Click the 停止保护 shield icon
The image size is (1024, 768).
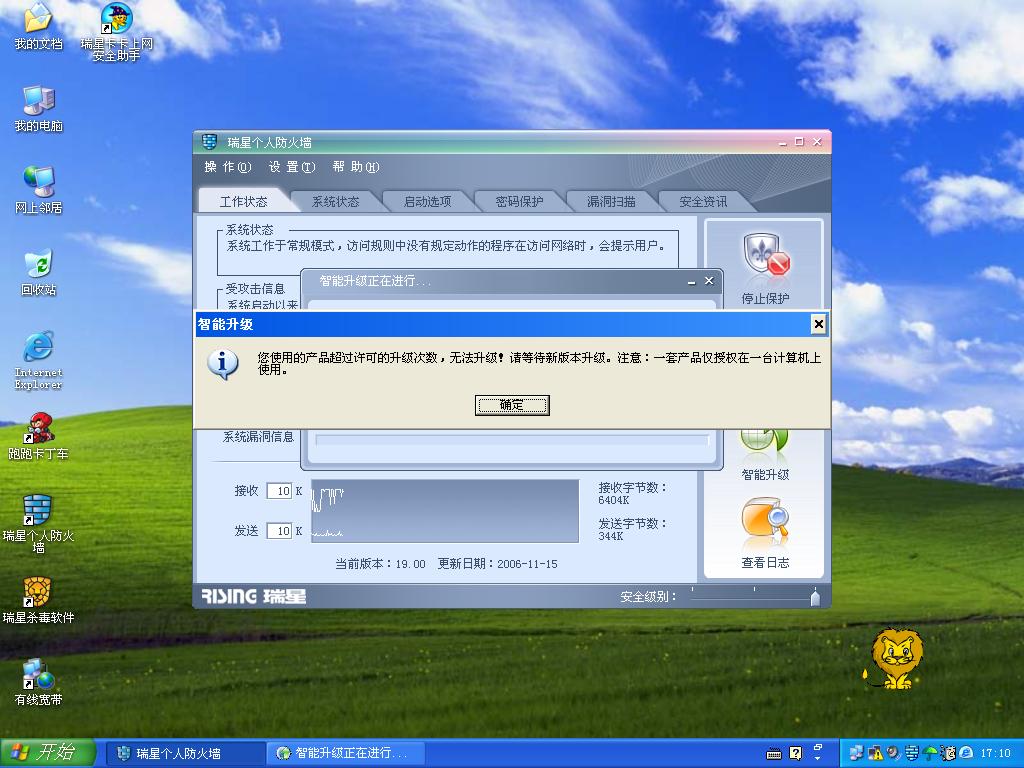pyautogui.click(x=765, y=255)
